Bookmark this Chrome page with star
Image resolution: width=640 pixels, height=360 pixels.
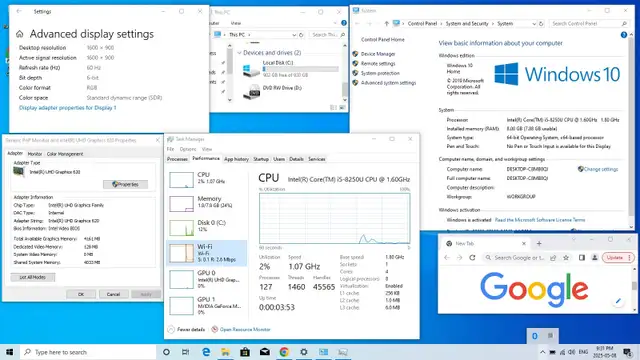coord(566,258)
